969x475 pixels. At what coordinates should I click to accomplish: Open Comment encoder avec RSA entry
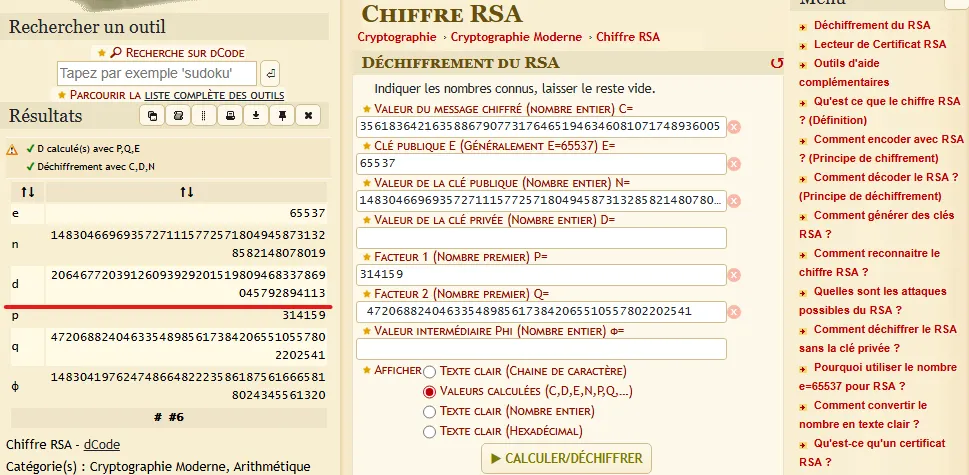coord(881,149)
